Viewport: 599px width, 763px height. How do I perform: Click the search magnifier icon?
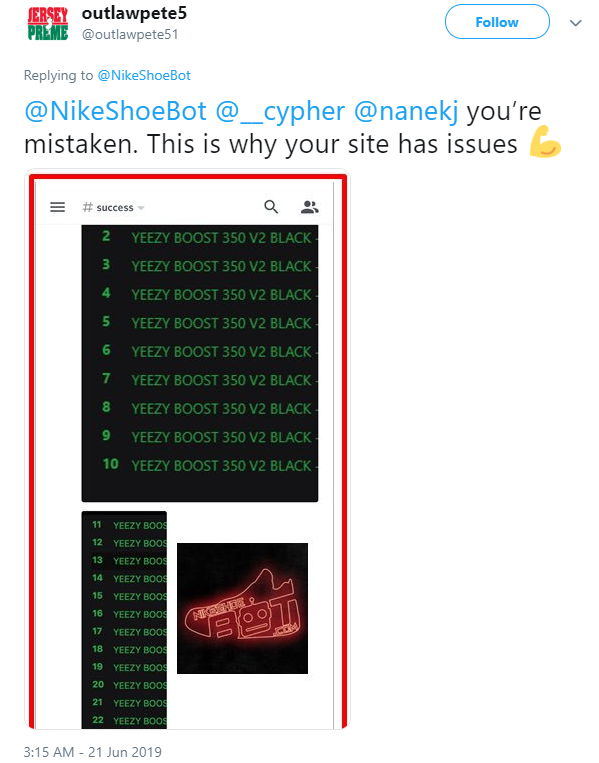271,207
